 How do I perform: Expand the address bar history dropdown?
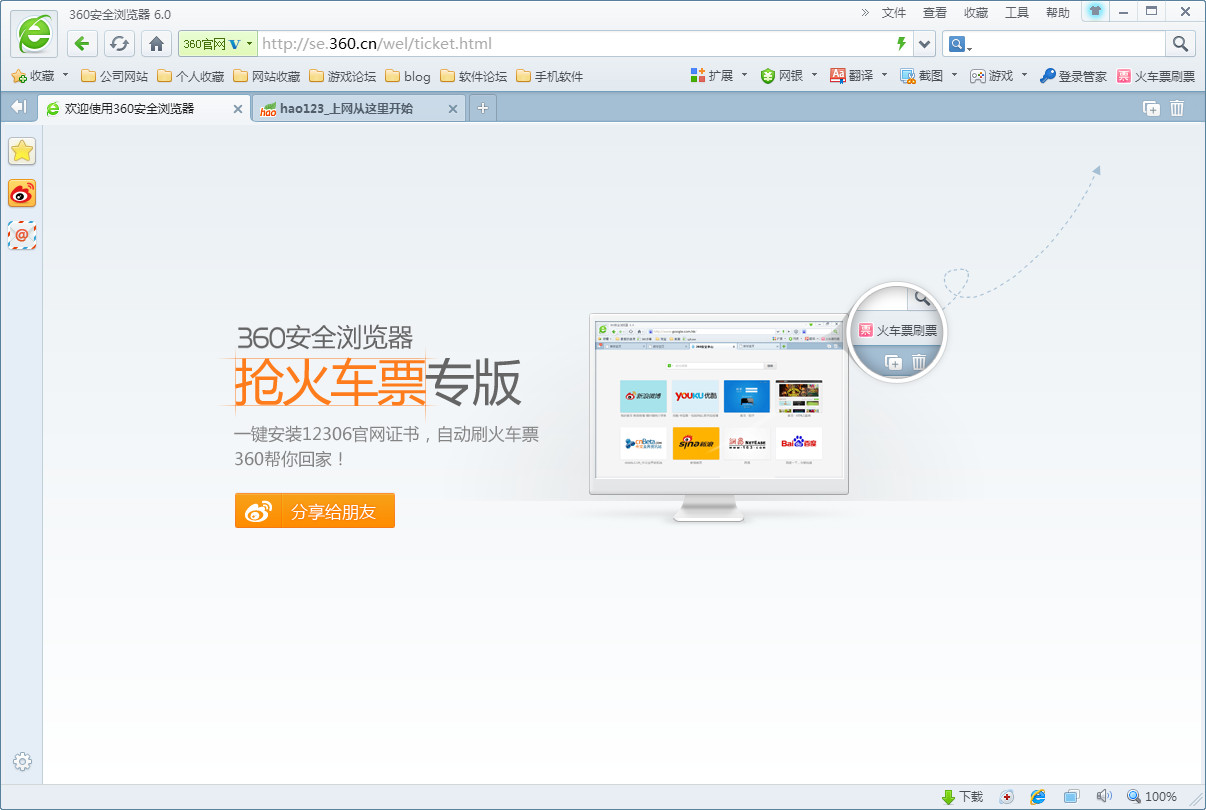[925, 43]
